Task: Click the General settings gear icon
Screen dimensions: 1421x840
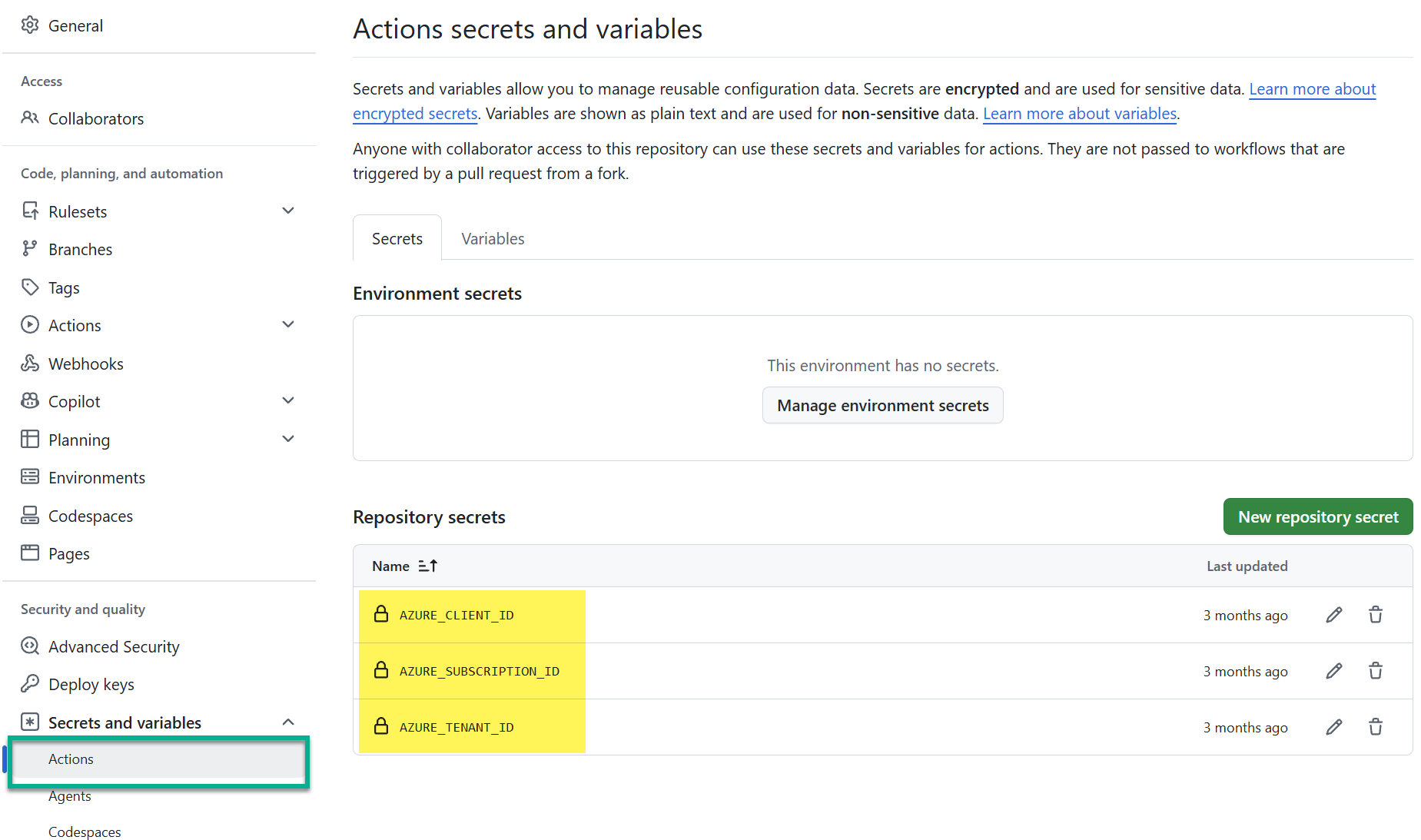Action: click(30, 25)
